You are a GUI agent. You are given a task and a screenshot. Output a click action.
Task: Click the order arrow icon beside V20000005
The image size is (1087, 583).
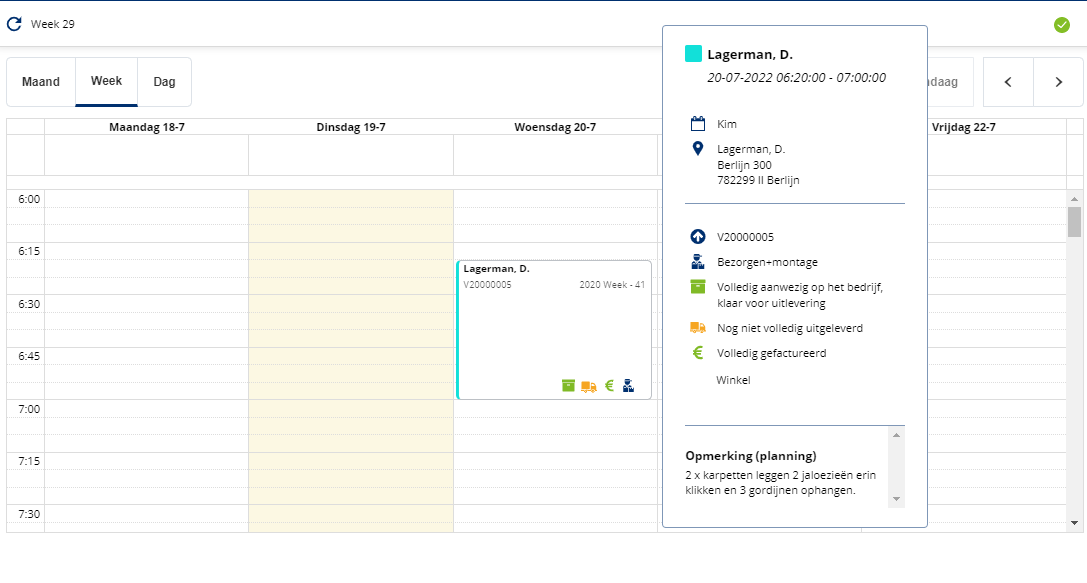pyautogui.click(x=698, y=237)
